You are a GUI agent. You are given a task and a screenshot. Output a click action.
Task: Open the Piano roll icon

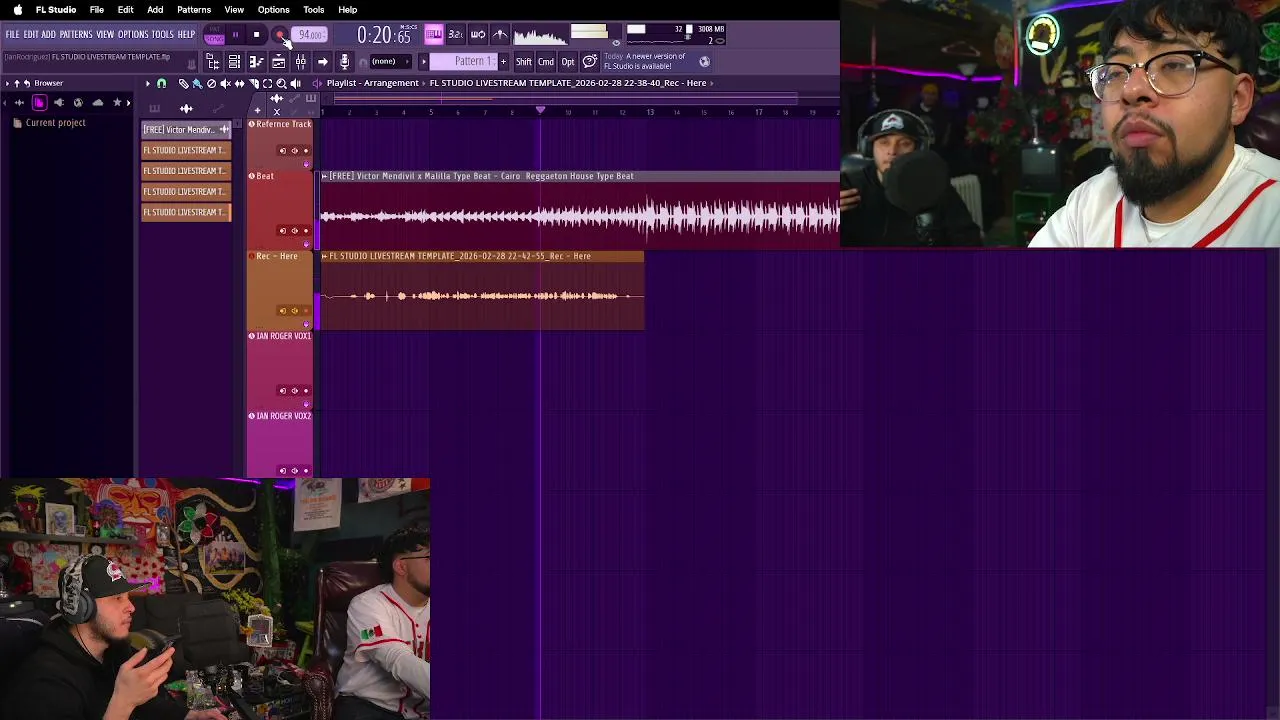256,62
